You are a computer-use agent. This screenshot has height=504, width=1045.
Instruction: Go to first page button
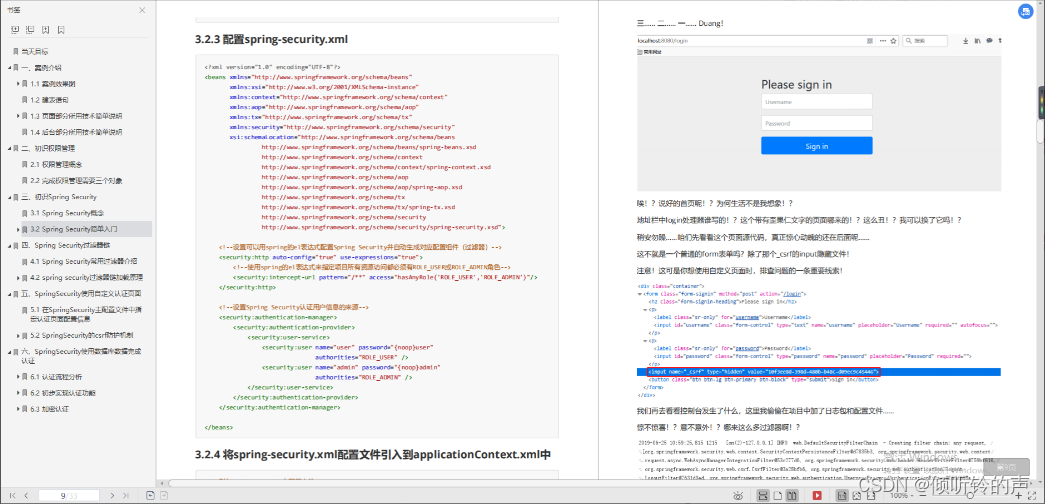pos(11,495)
